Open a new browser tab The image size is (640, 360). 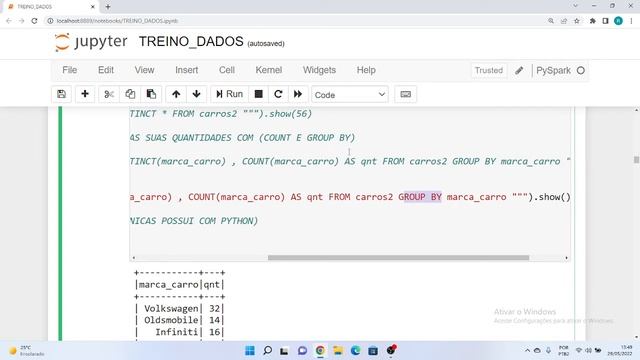[108, 7]
